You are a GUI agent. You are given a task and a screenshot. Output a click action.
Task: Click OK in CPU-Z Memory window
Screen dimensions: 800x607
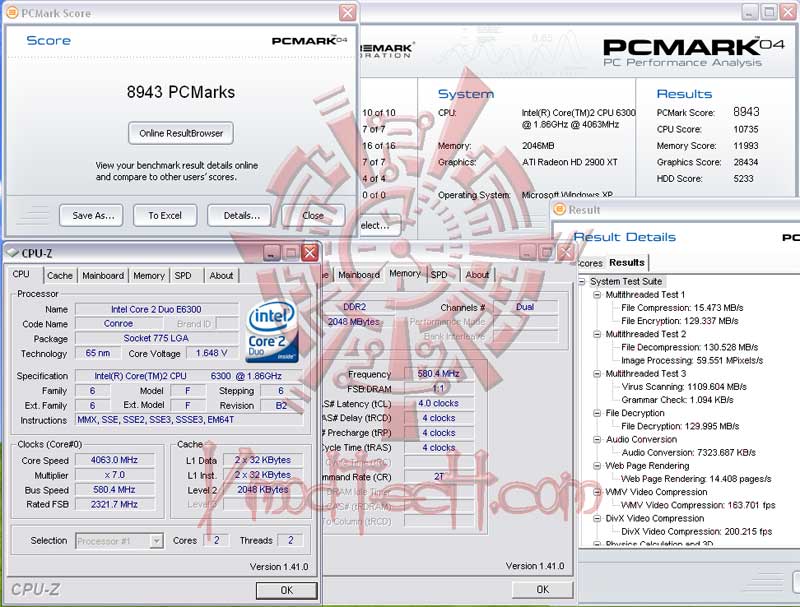[542, 590]
